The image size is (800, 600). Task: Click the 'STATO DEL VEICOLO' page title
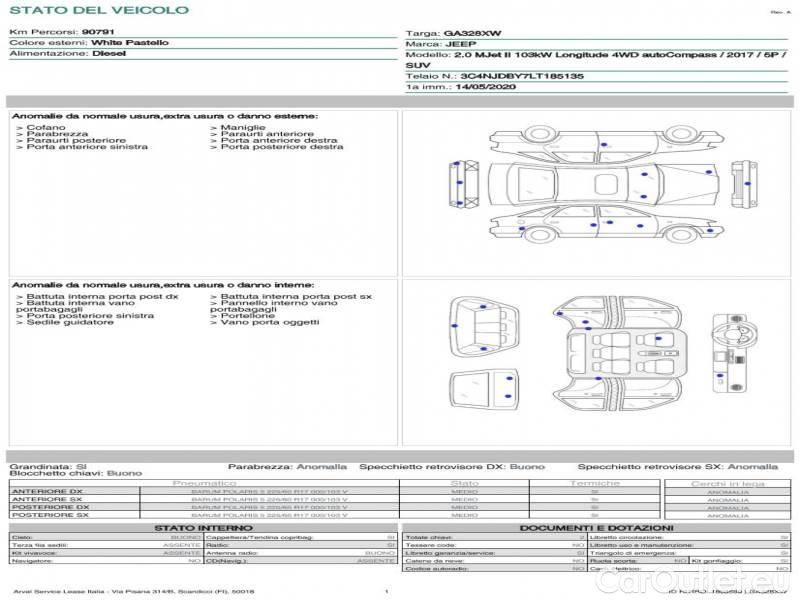[99, 10]
